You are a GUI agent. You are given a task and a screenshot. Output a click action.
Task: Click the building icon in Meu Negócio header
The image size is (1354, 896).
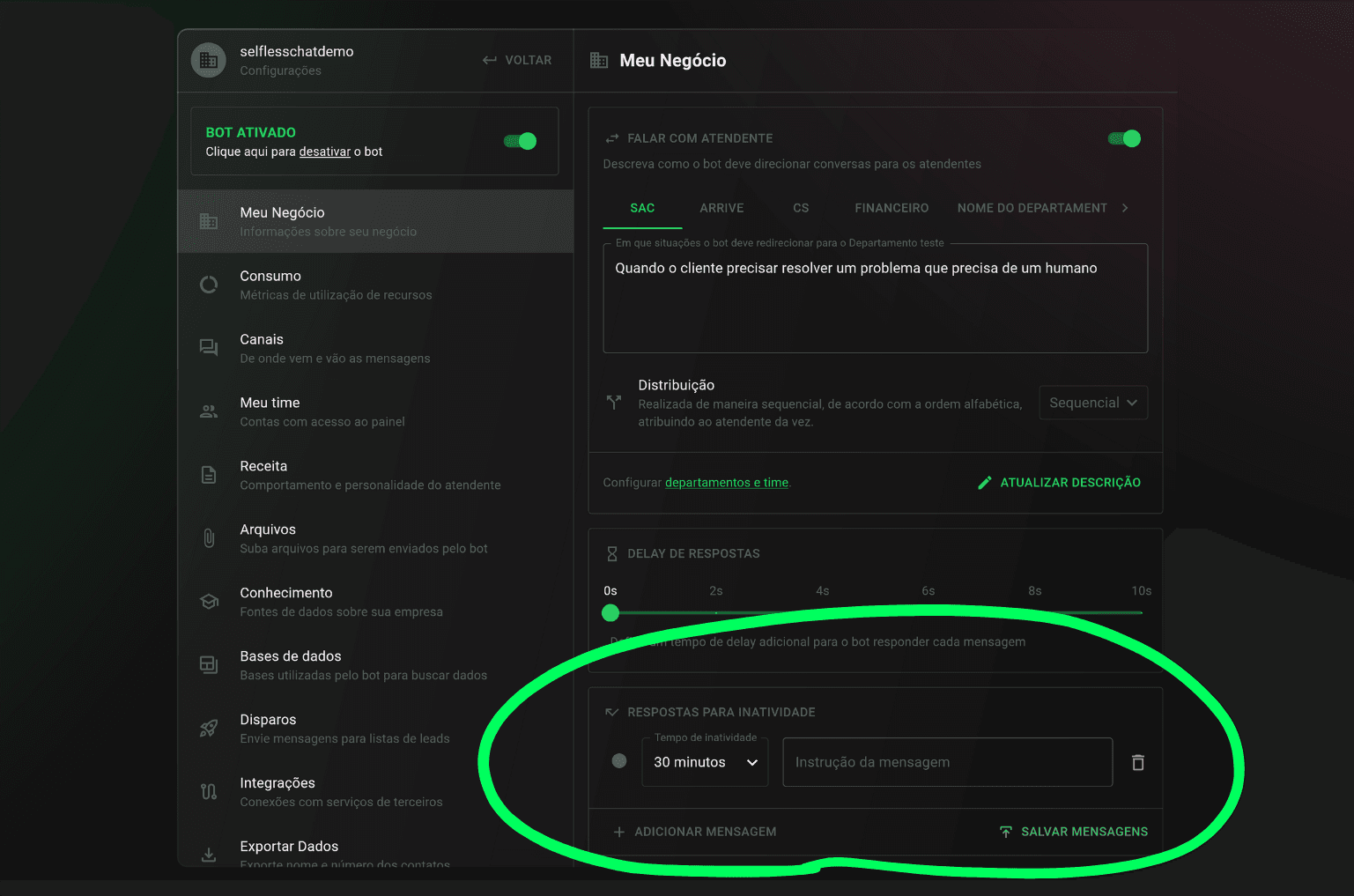click(599, 60)
